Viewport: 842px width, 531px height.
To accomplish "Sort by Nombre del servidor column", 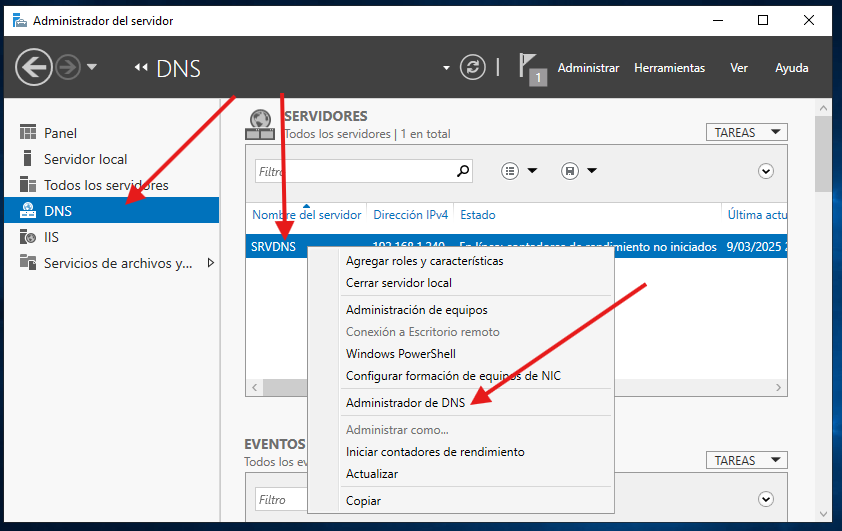I will tap(306, 215).
